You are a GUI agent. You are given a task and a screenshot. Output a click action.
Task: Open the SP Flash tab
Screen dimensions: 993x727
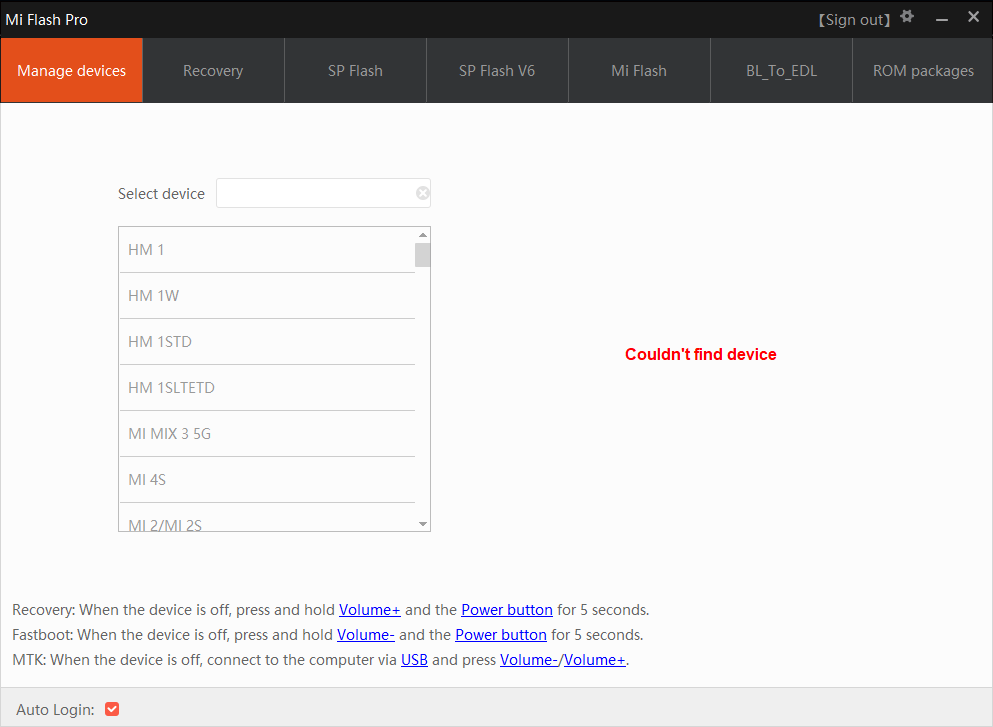pyautogui.click(x=355, y=70)
